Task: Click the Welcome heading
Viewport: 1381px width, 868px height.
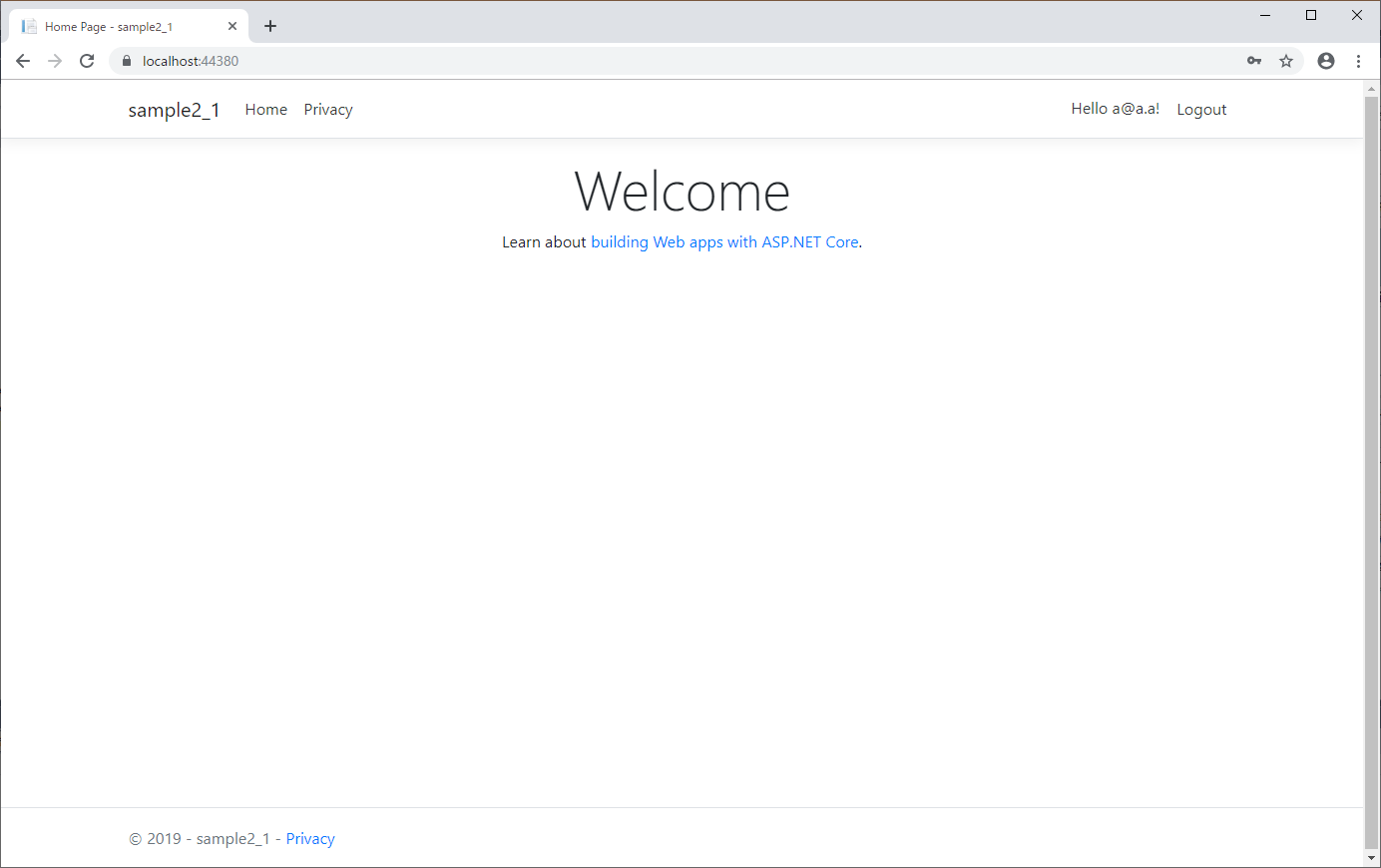Action: 683,192
